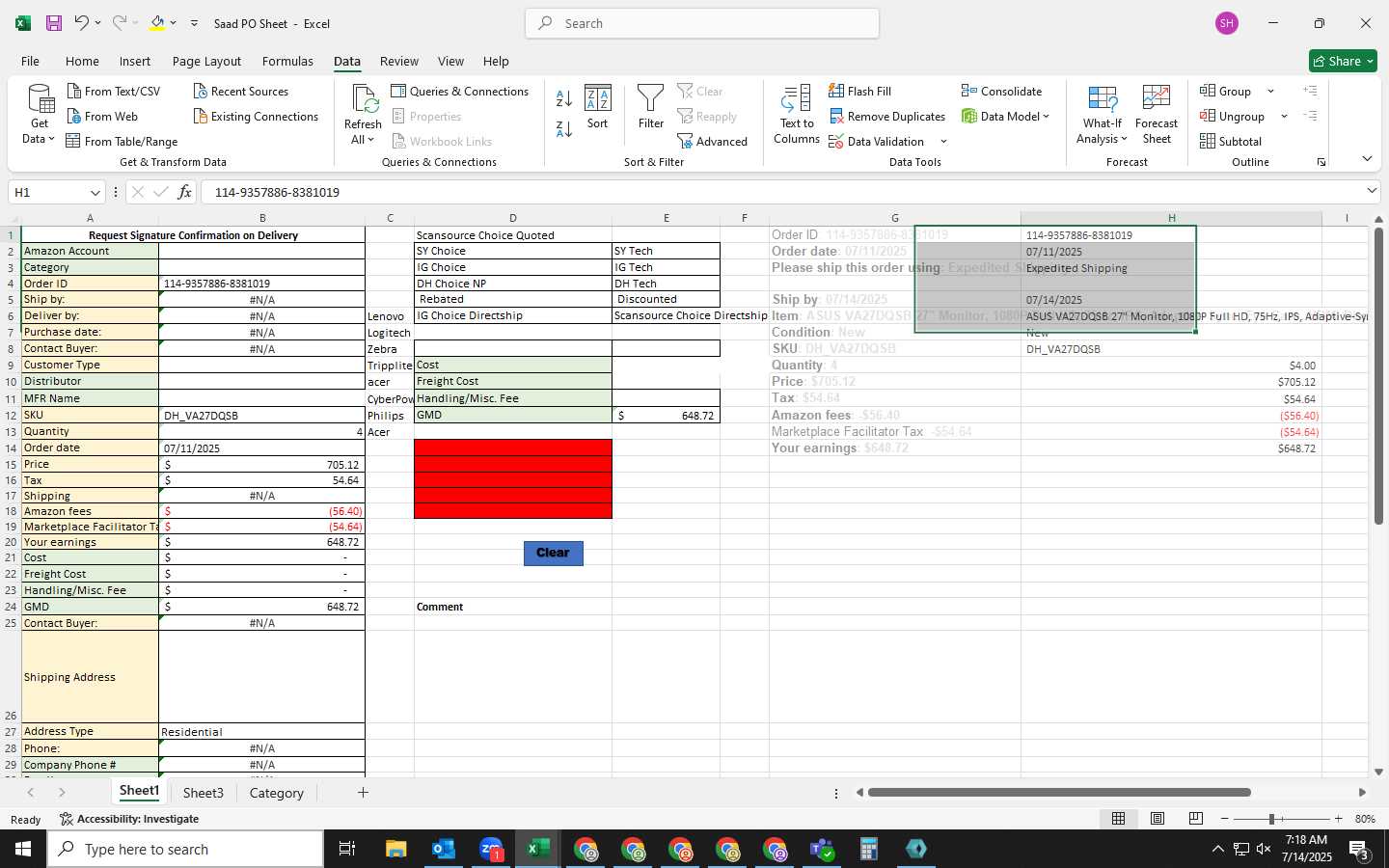This screenshot has width=1389, height=868.
Task: Click Windows Start button
Action: click(x=23, y=849)
